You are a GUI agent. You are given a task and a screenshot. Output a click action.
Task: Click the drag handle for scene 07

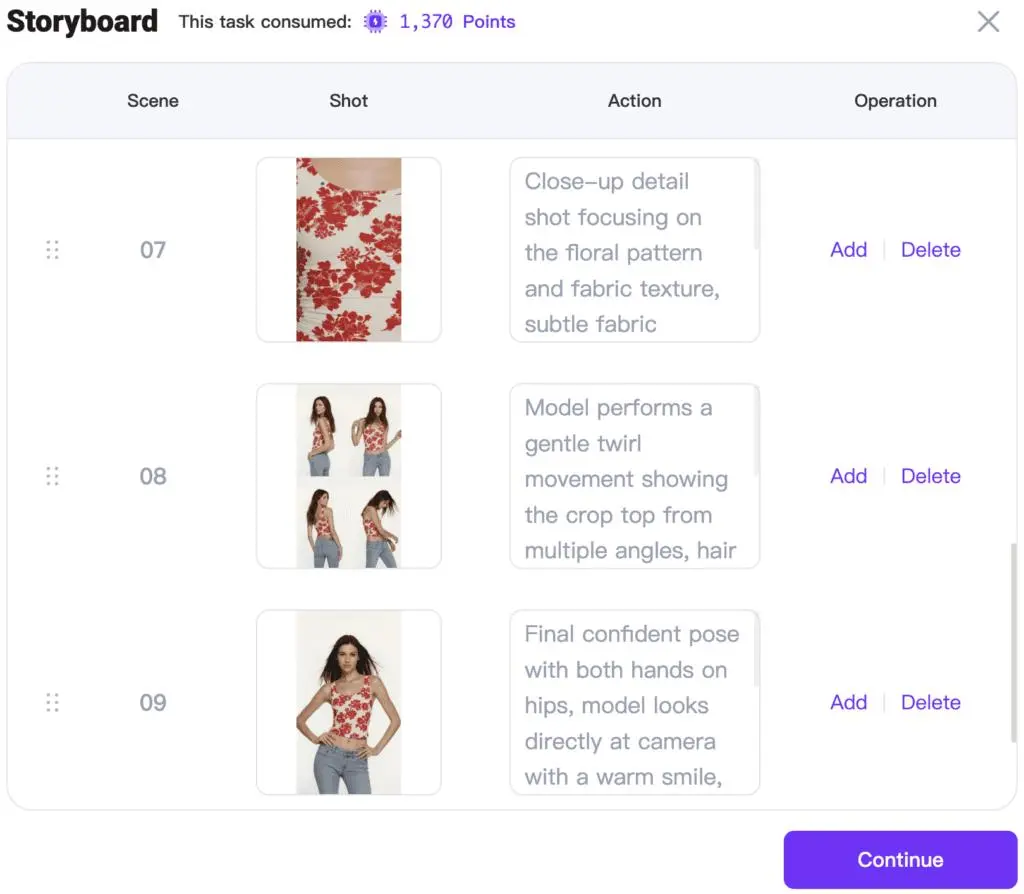[x=52, y=249]
